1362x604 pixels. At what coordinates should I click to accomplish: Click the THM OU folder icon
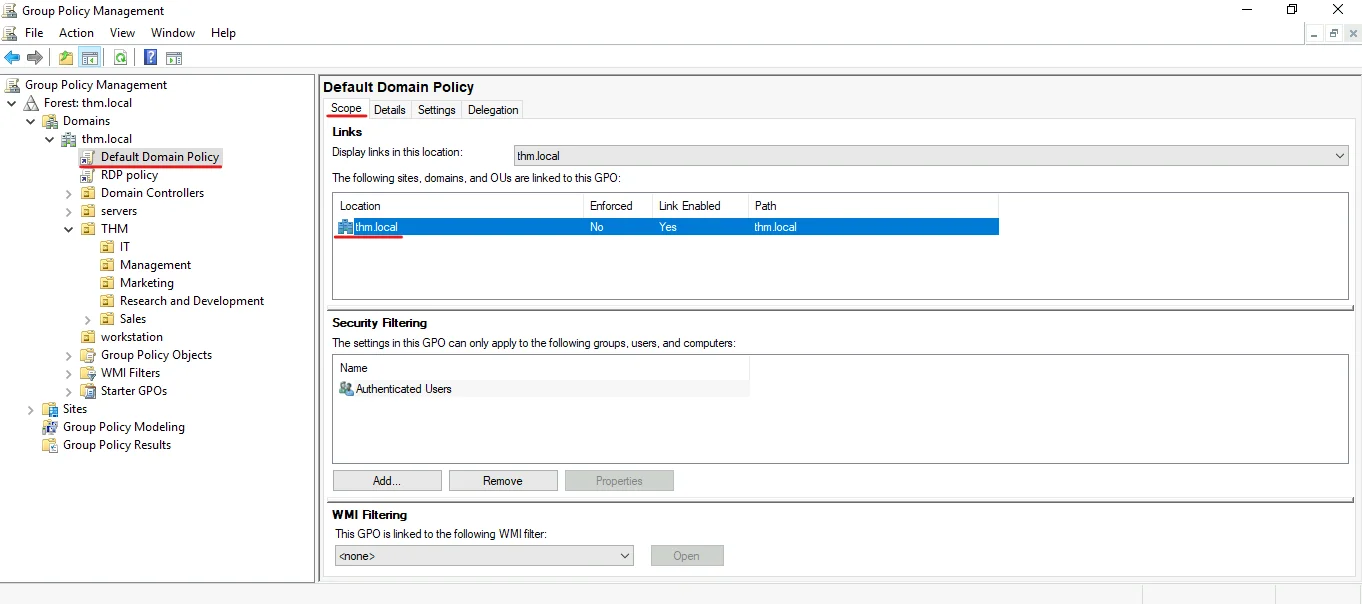pos(88,229)
